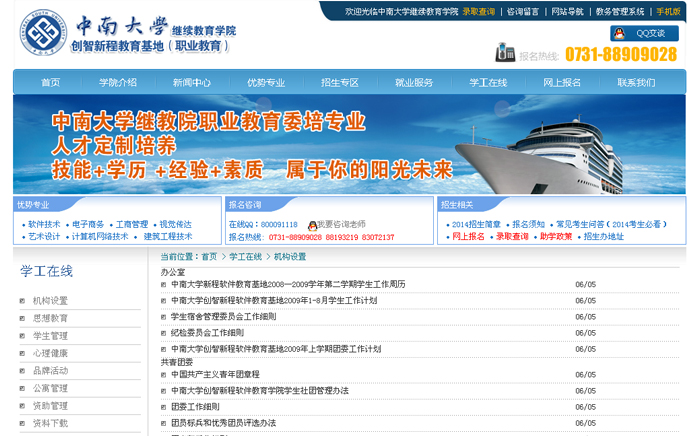697x436 pixels.
Task: Open 录取查询 in the top bar
Action: (478, 12)
